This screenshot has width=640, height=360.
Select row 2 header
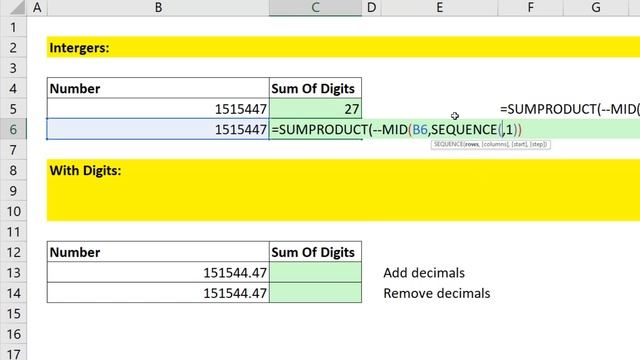pos(13,48)
